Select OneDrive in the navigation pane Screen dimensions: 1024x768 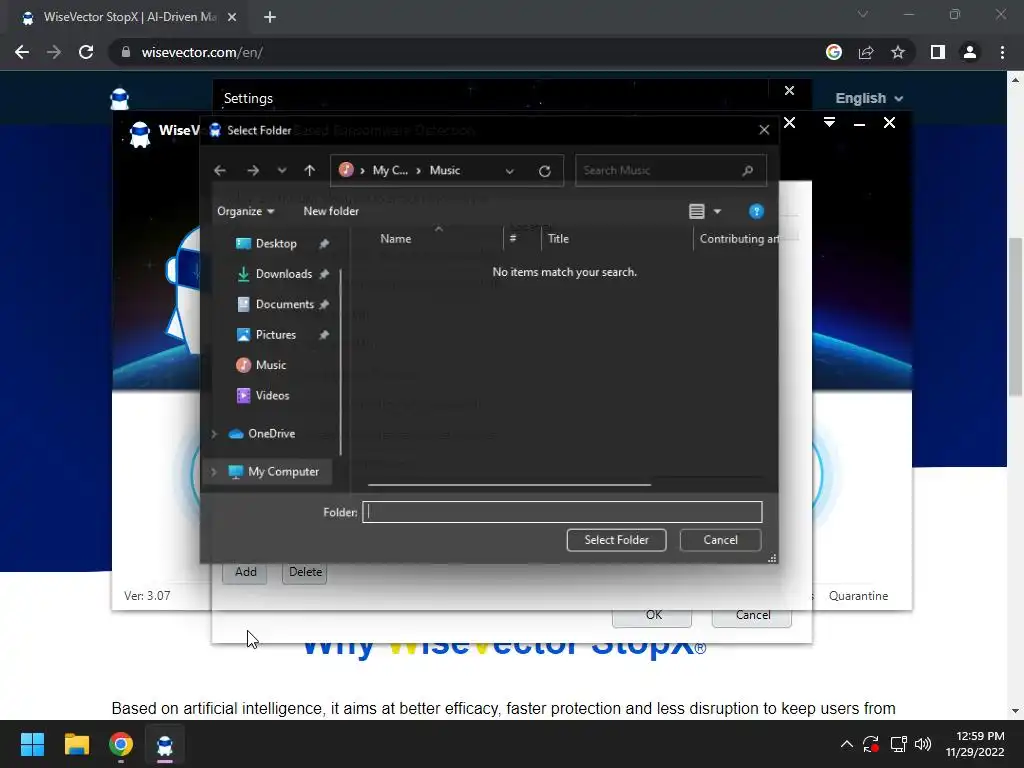[x=271, y=434]
